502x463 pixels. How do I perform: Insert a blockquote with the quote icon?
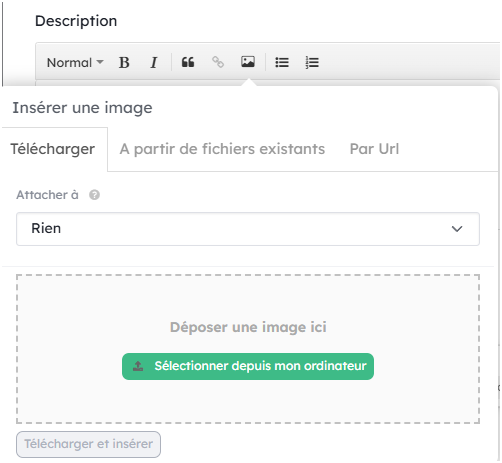[x=188, y=62]
